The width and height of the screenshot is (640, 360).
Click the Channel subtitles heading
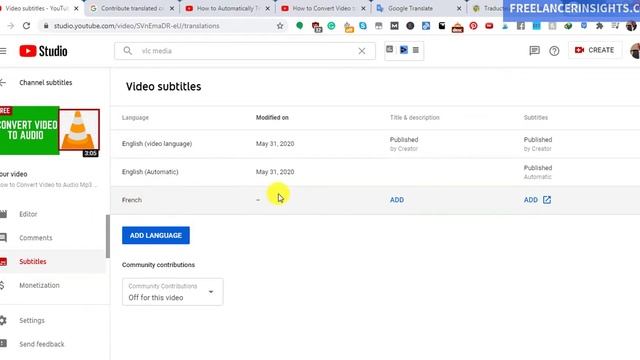pos(46,82)
